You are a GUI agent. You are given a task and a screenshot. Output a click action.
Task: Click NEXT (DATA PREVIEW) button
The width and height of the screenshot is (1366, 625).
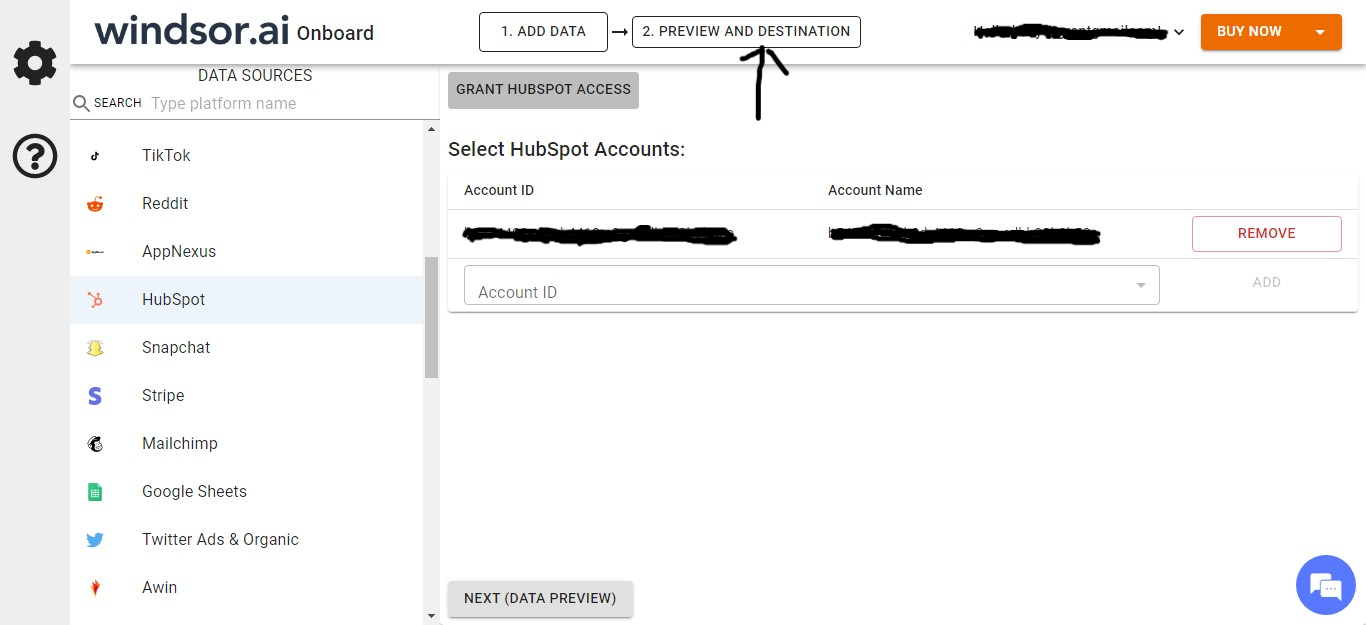click(540, 598)
